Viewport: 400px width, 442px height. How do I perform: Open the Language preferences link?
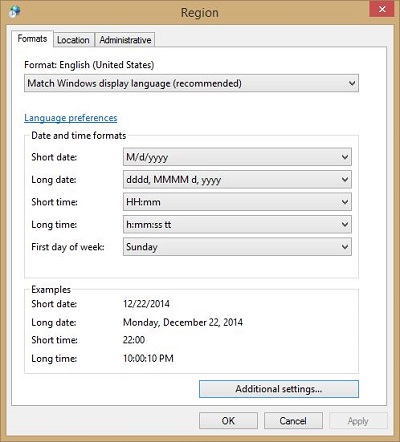pyautogui.click(x=71, y=118)
